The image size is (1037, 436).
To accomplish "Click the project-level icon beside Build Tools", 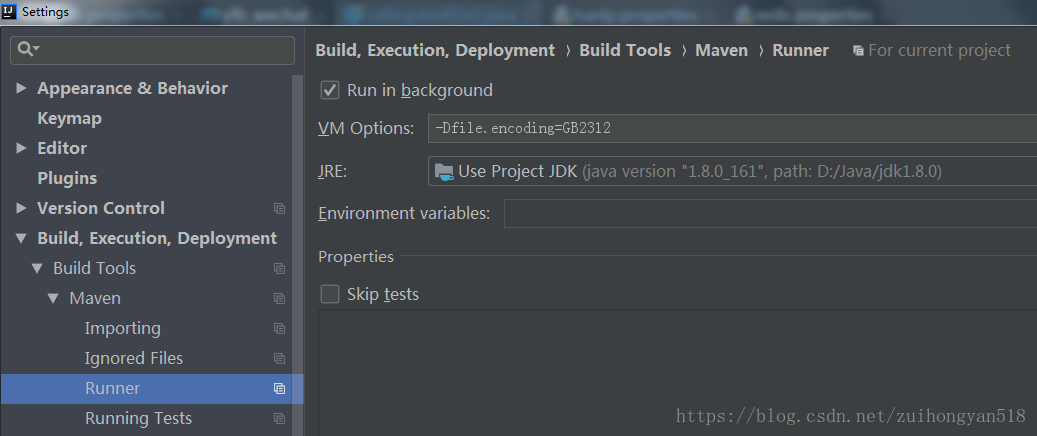I will (x=280, y=269).
